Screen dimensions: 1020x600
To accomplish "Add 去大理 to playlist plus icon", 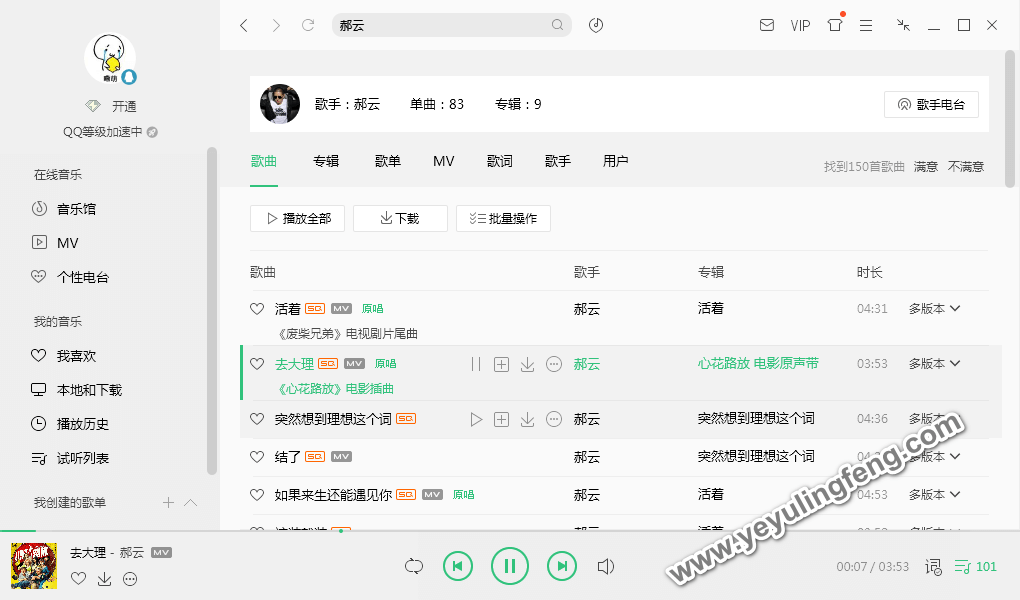I will 502,364.
